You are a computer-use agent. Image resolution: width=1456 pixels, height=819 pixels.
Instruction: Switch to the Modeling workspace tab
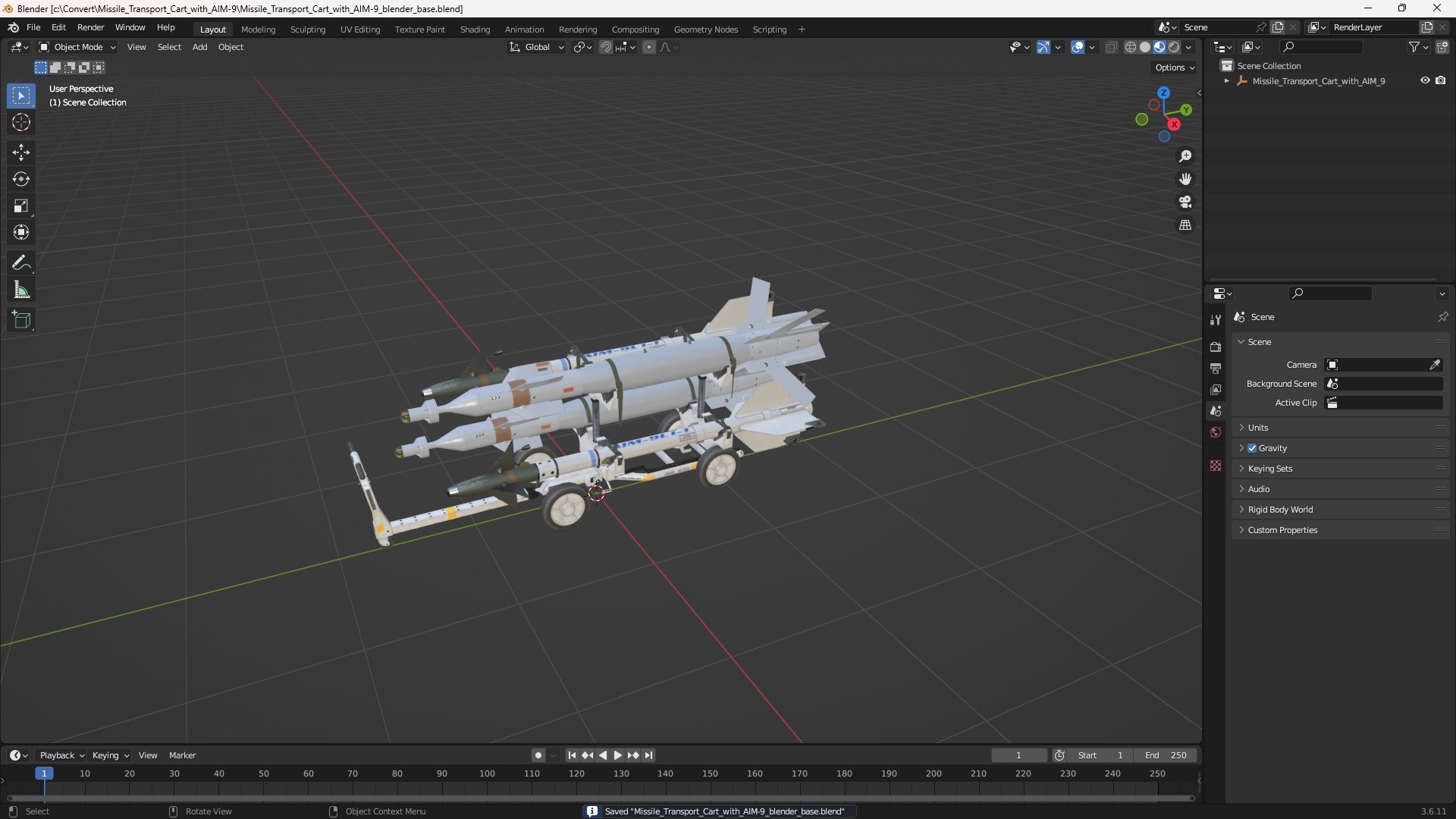tap(258, 30)
